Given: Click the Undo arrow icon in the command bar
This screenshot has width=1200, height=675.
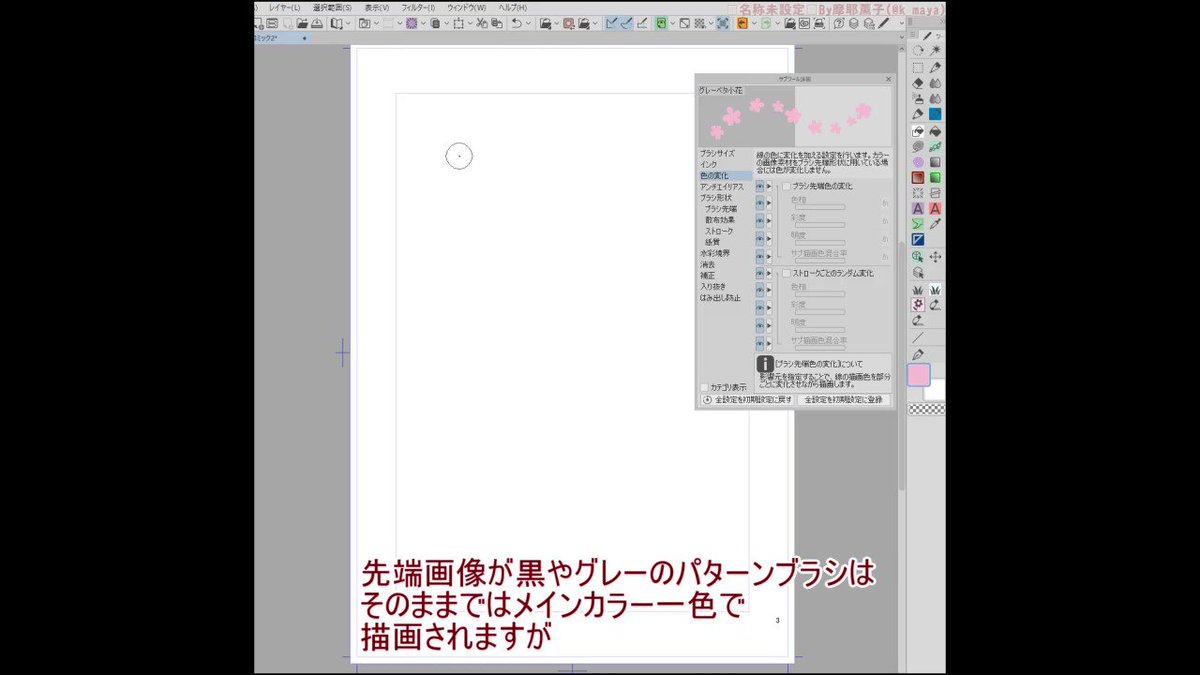Looking at the screenshot, I should (x=516, y=22).
